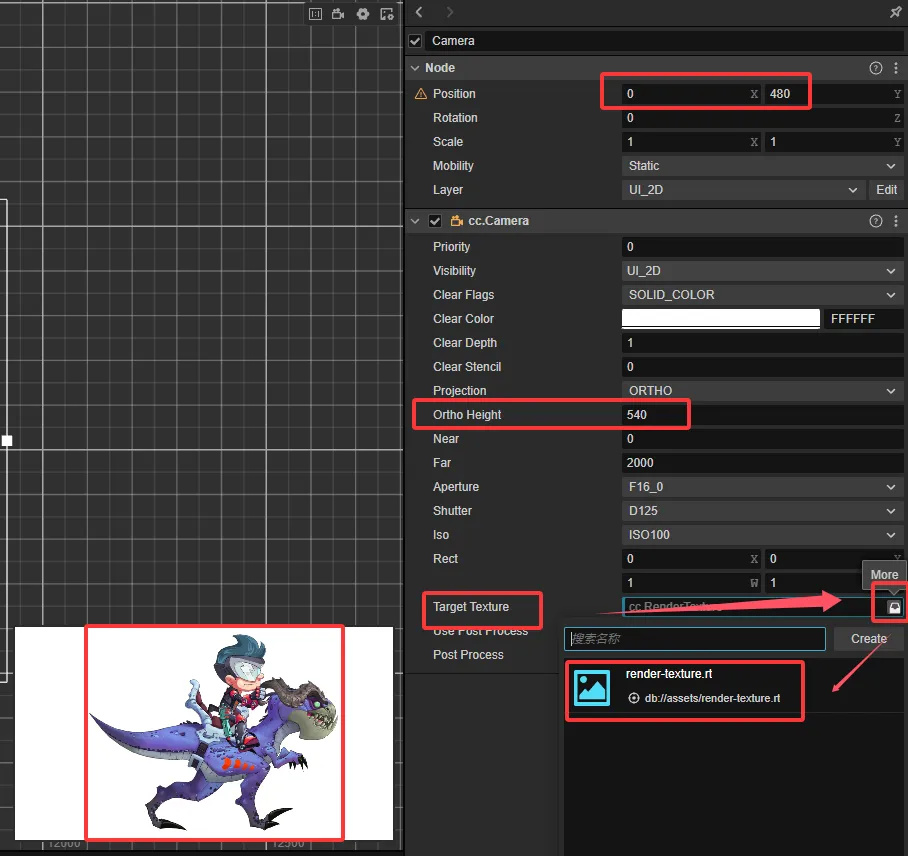The height and width of the screenshot is (856, 908).
Task: Click the Scale Y field
Action: [x=833, y=142]
